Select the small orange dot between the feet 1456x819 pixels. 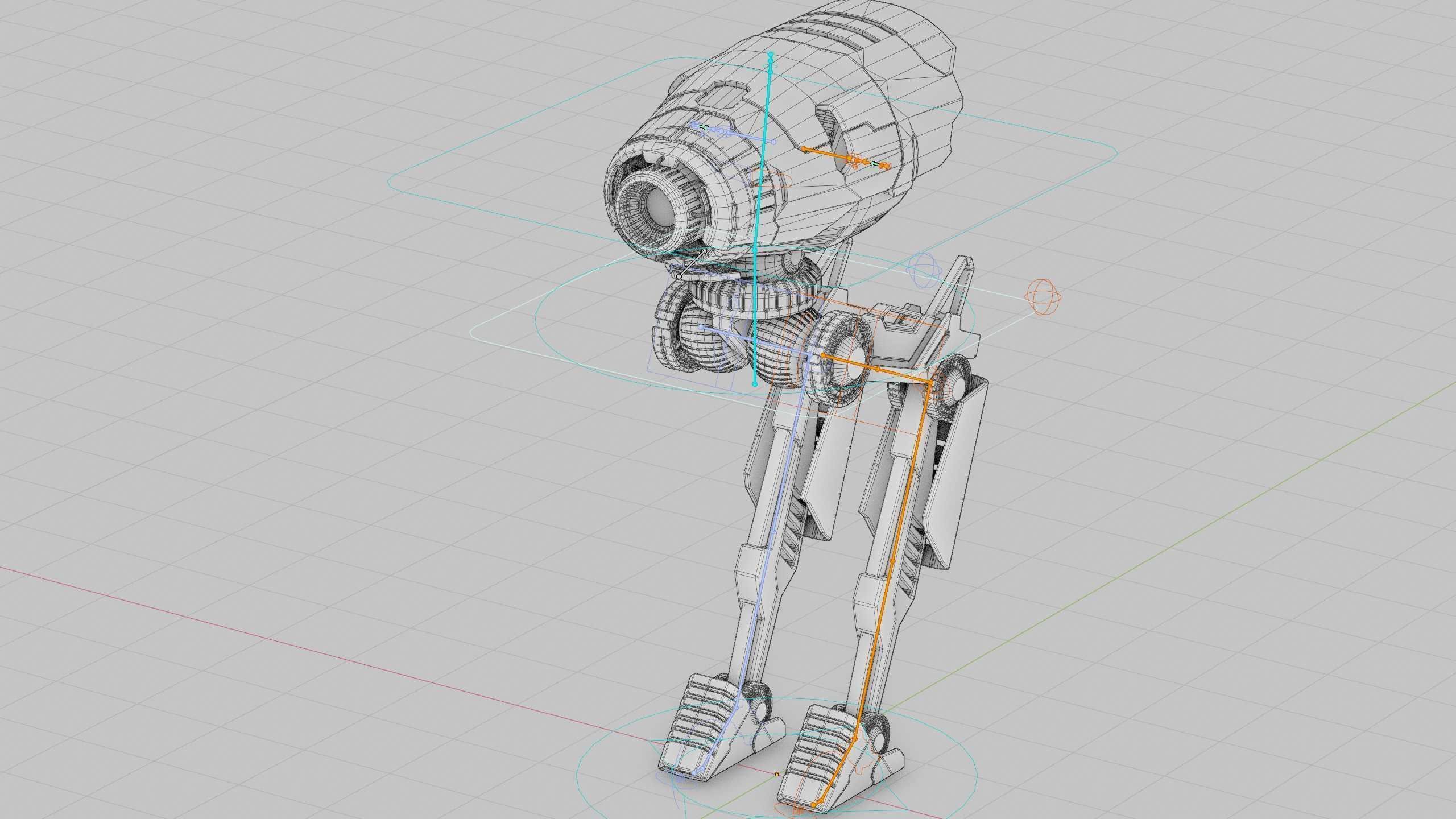777,774
